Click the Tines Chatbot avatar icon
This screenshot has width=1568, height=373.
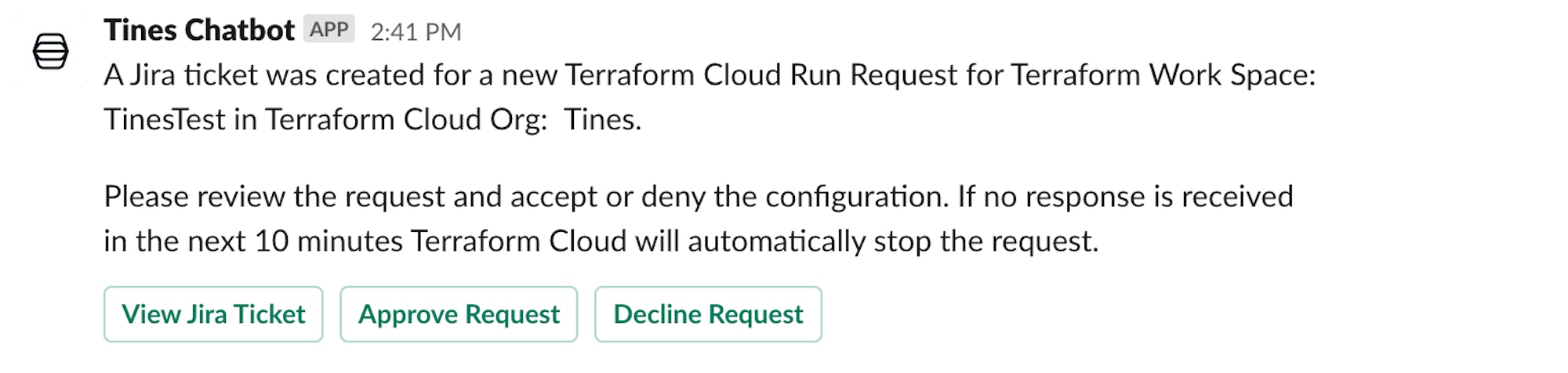[51, 52]
